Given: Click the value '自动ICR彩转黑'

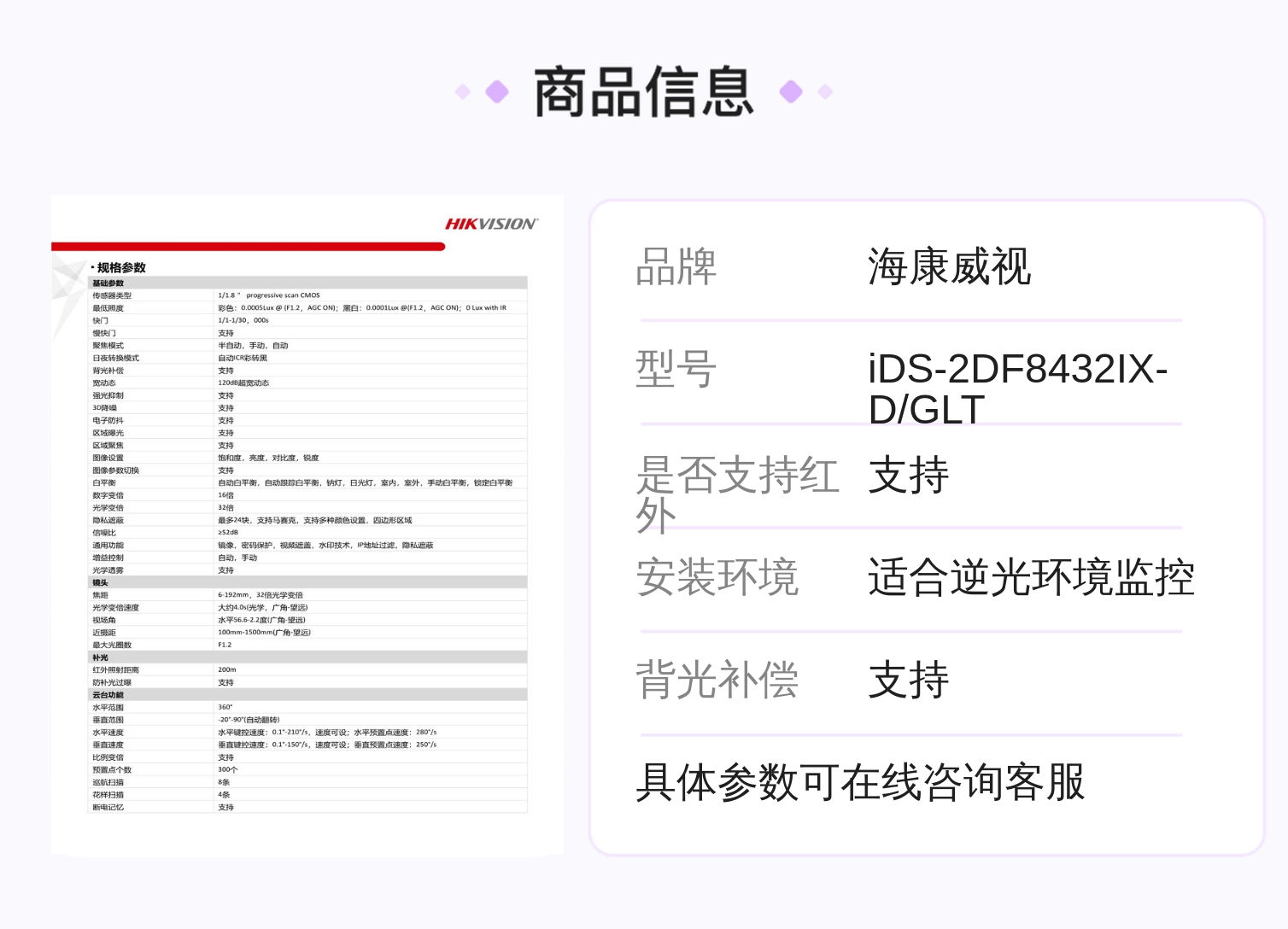Looking at the screenshot, I should coord(243,358).
